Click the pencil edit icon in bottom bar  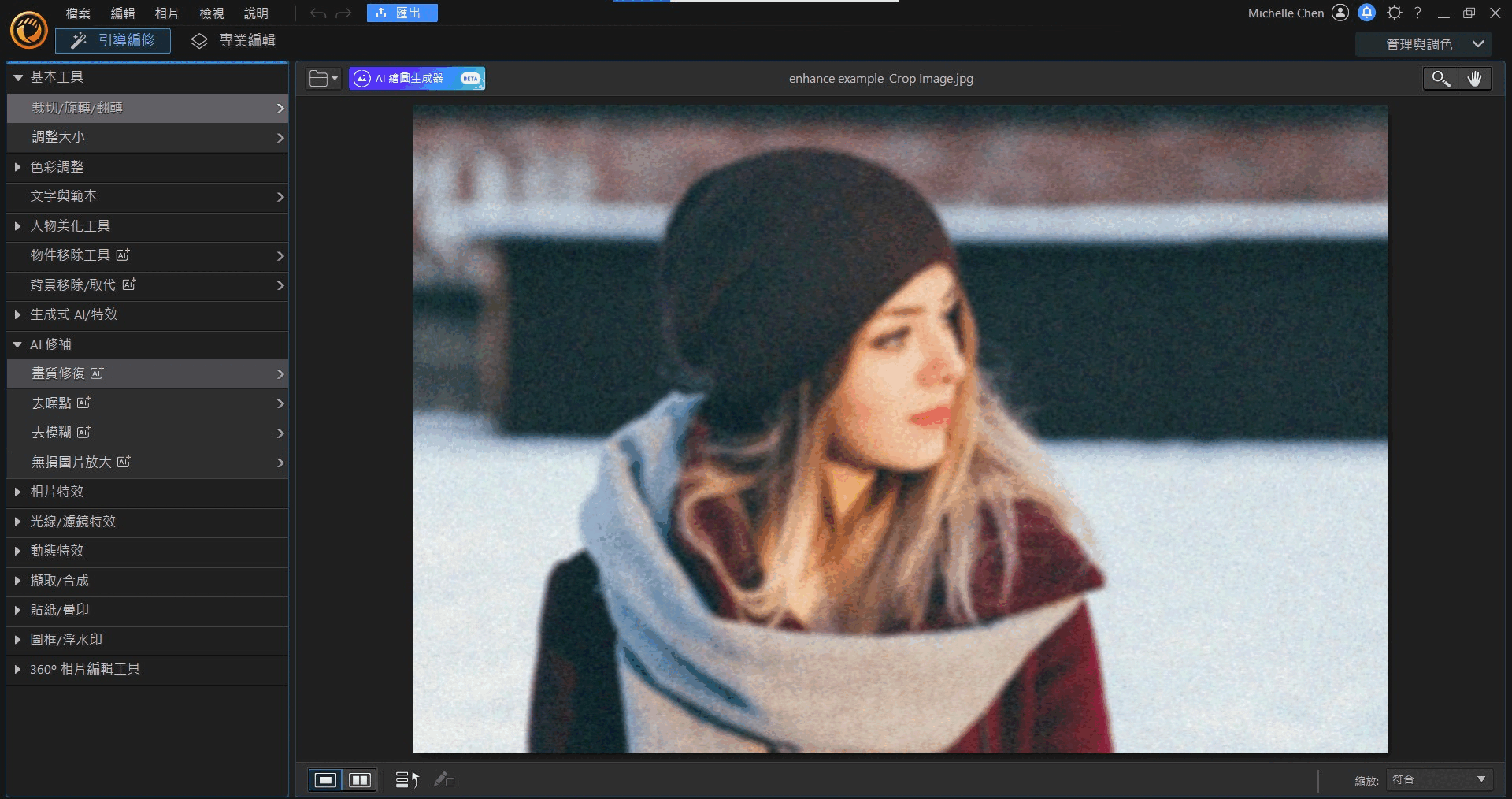point(443,779)
